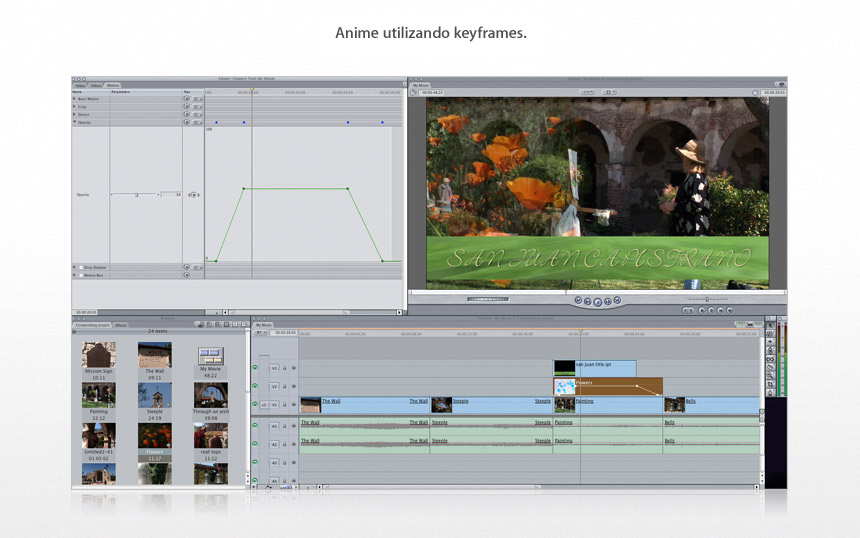The width and height of the screenshot is (860, 538).
Task: Click the Opacity value input field
Action: (x=171, y=194)
